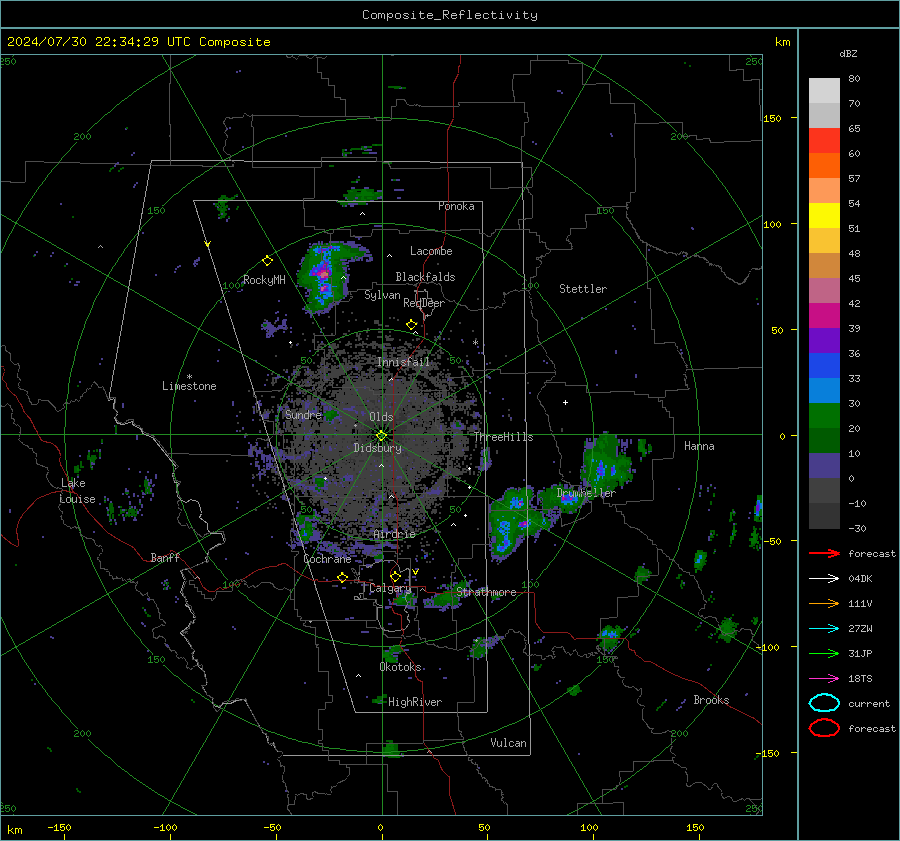
Task: Click the RedDeer city label
Action: (424, 303)
